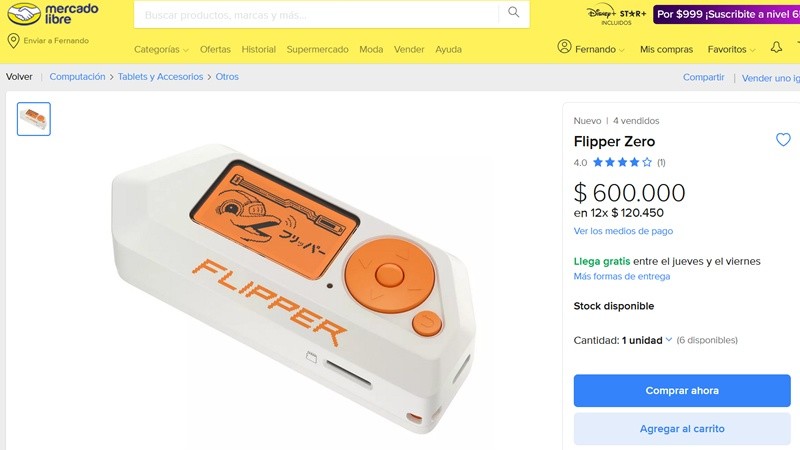Expand the Categorías dropdown

point(161,49)
